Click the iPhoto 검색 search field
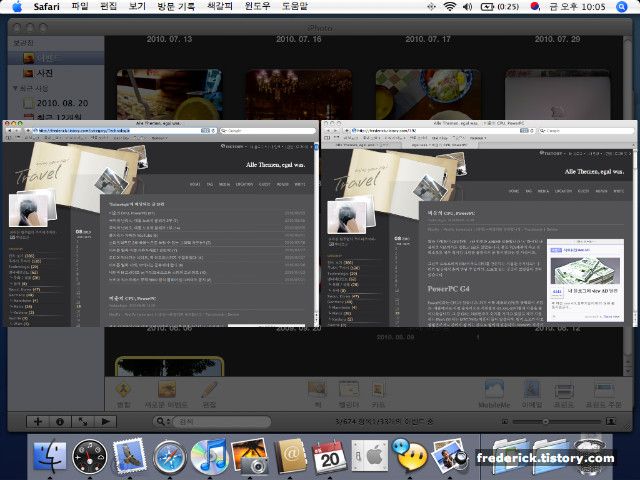The height and width of the screenshot is (480, 640). 222,421
